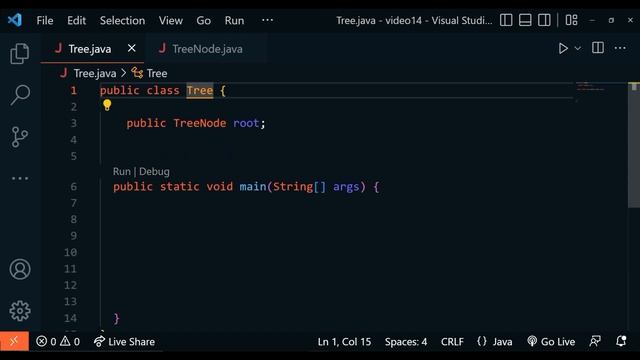Close the Tree.java tab

(x=131, y=48)
